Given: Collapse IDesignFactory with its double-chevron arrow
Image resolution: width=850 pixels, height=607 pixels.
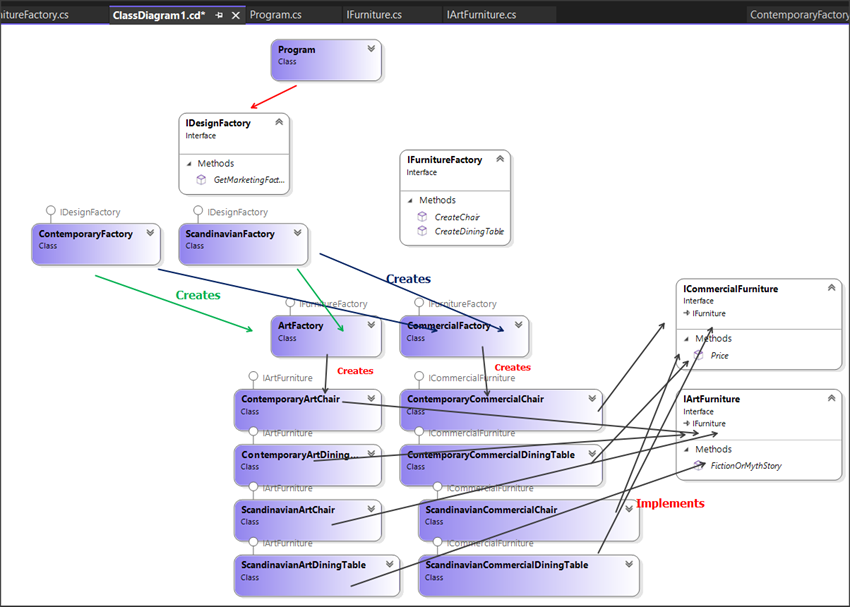Looking at the screenshot, I should (281, 121).
